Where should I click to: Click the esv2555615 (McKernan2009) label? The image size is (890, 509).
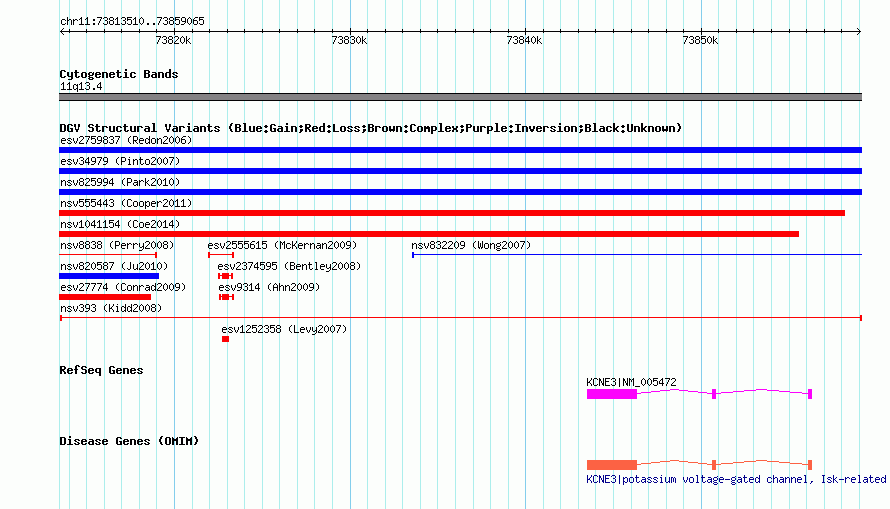click(282, 245)
